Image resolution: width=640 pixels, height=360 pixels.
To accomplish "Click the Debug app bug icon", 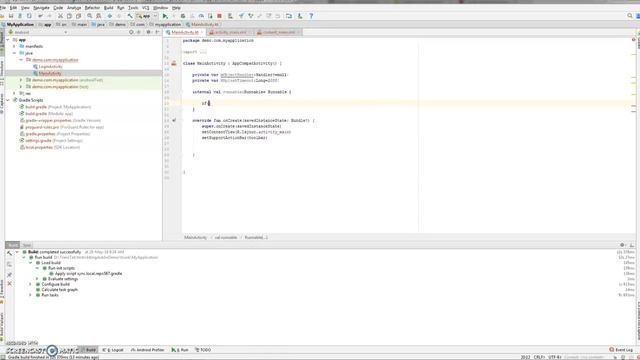I will (183, 16).
